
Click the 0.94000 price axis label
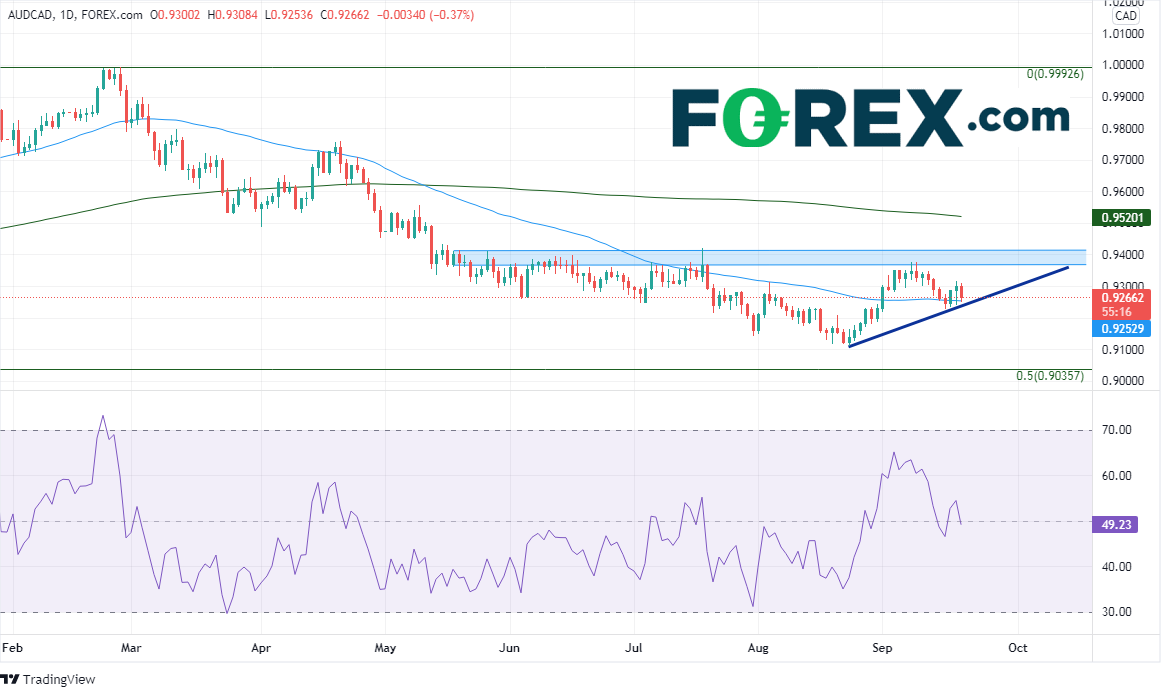pyautogui.click(x=1123, y=255)
